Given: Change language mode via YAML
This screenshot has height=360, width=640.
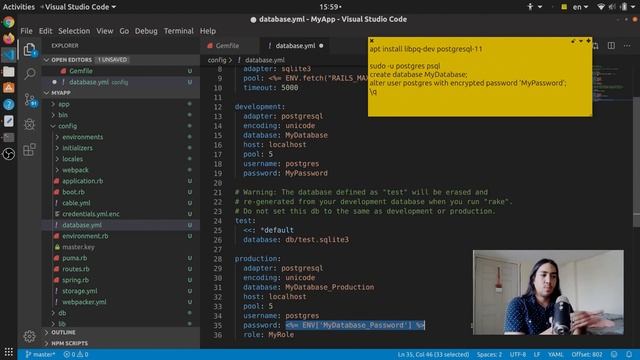Looking at the screenshot, I should (555, 354).
